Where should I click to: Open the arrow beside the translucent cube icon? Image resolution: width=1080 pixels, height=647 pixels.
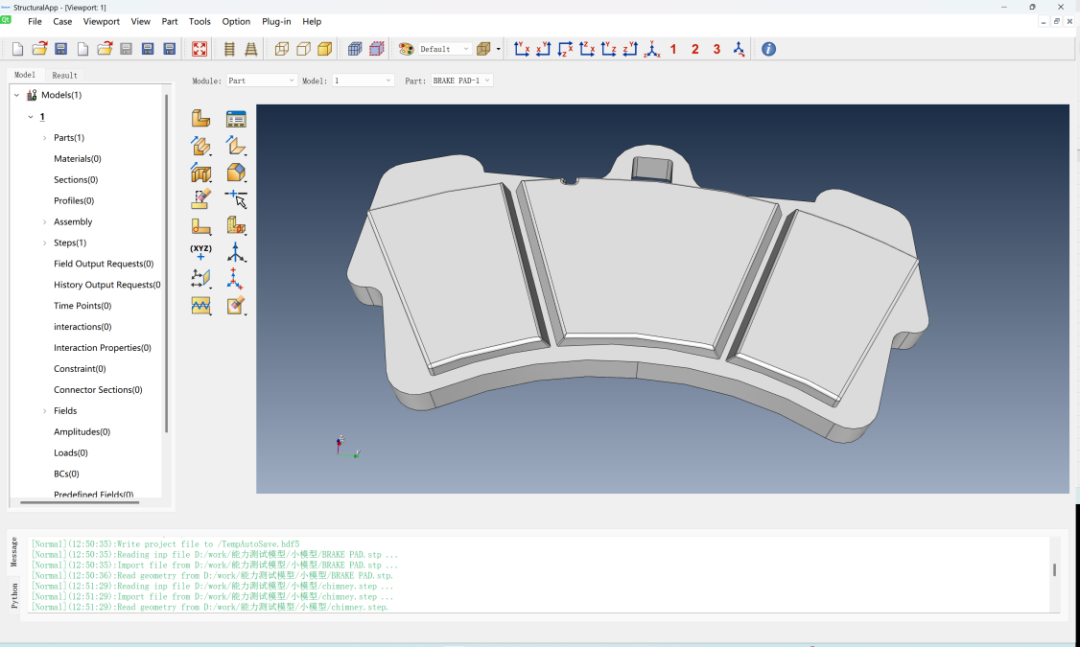click(498, 49)
